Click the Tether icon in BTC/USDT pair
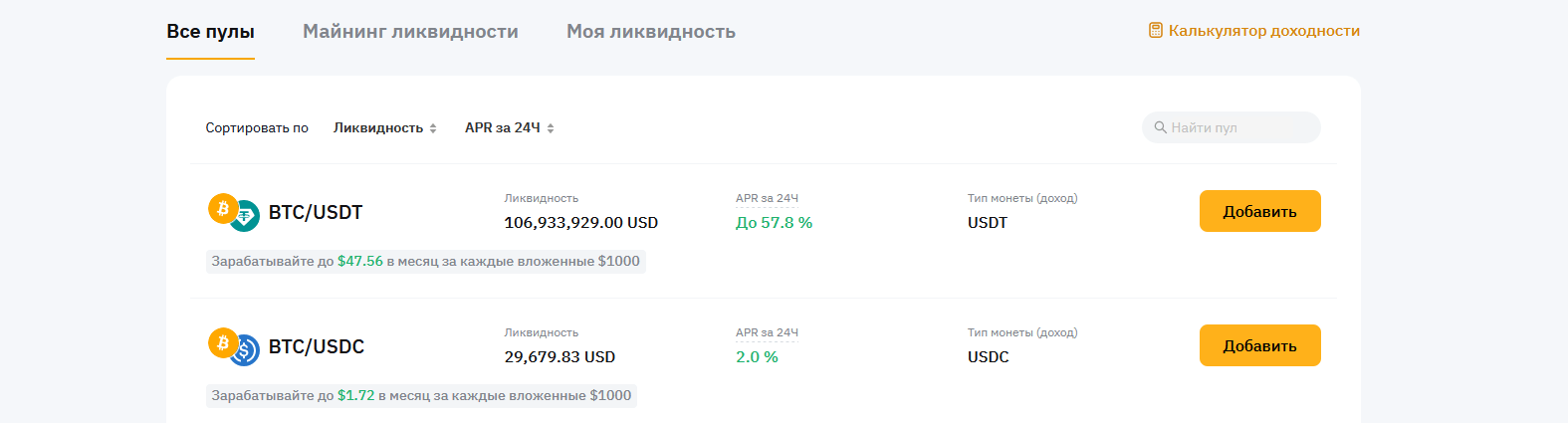1568x423 pixels. (x=246, y=217)
